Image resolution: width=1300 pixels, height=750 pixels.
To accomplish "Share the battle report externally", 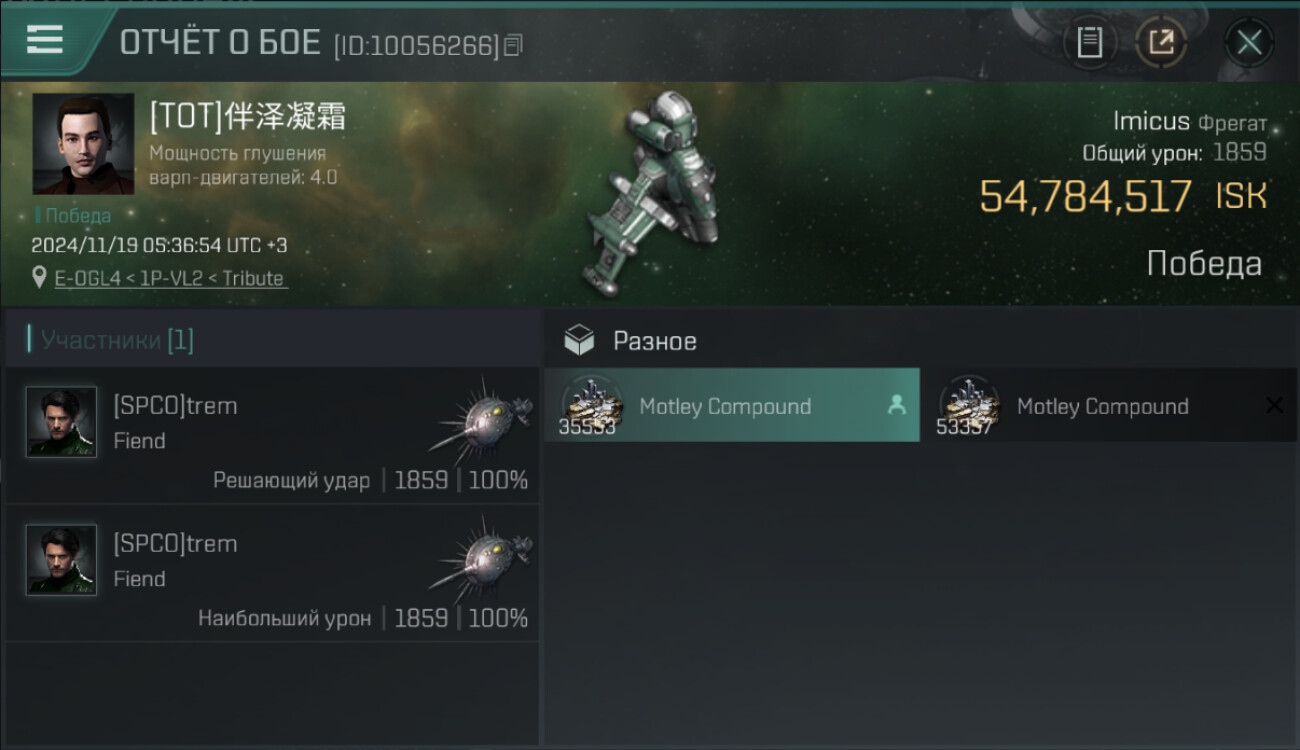I will pos(1162,43).
